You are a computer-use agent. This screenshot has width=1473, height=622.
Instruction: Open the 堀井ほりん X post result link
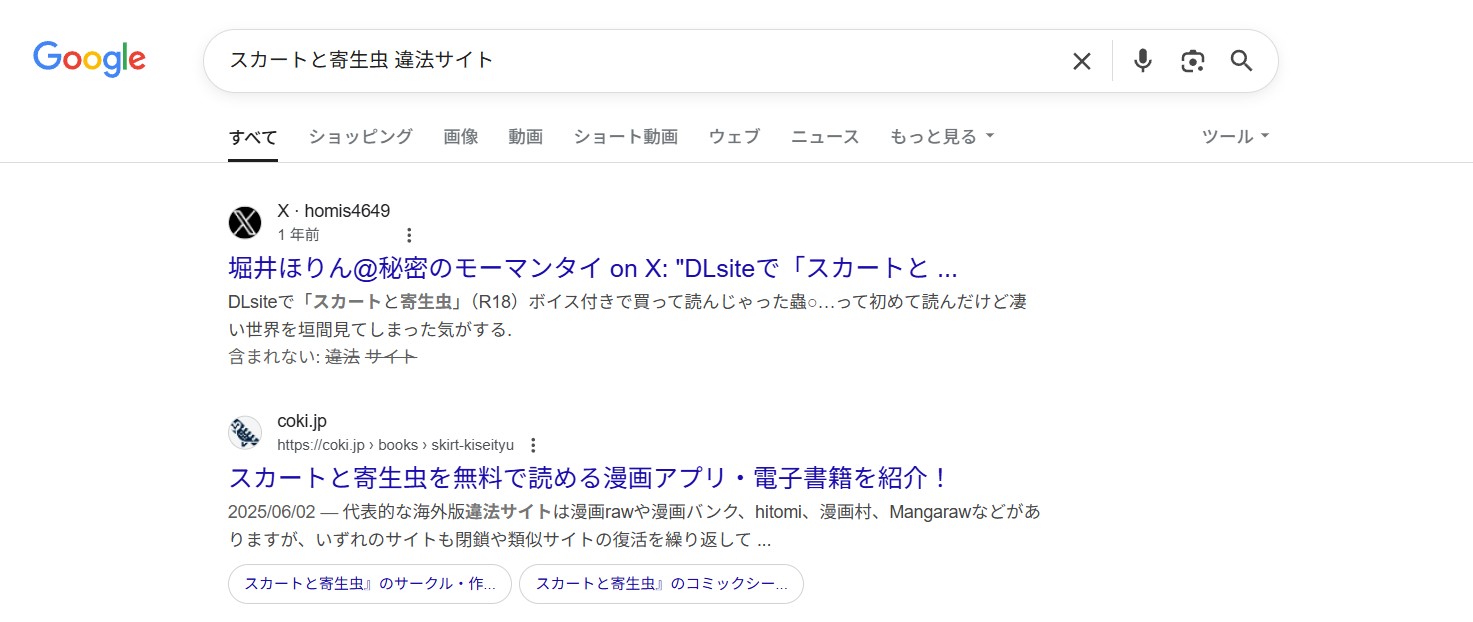point(590,267)
